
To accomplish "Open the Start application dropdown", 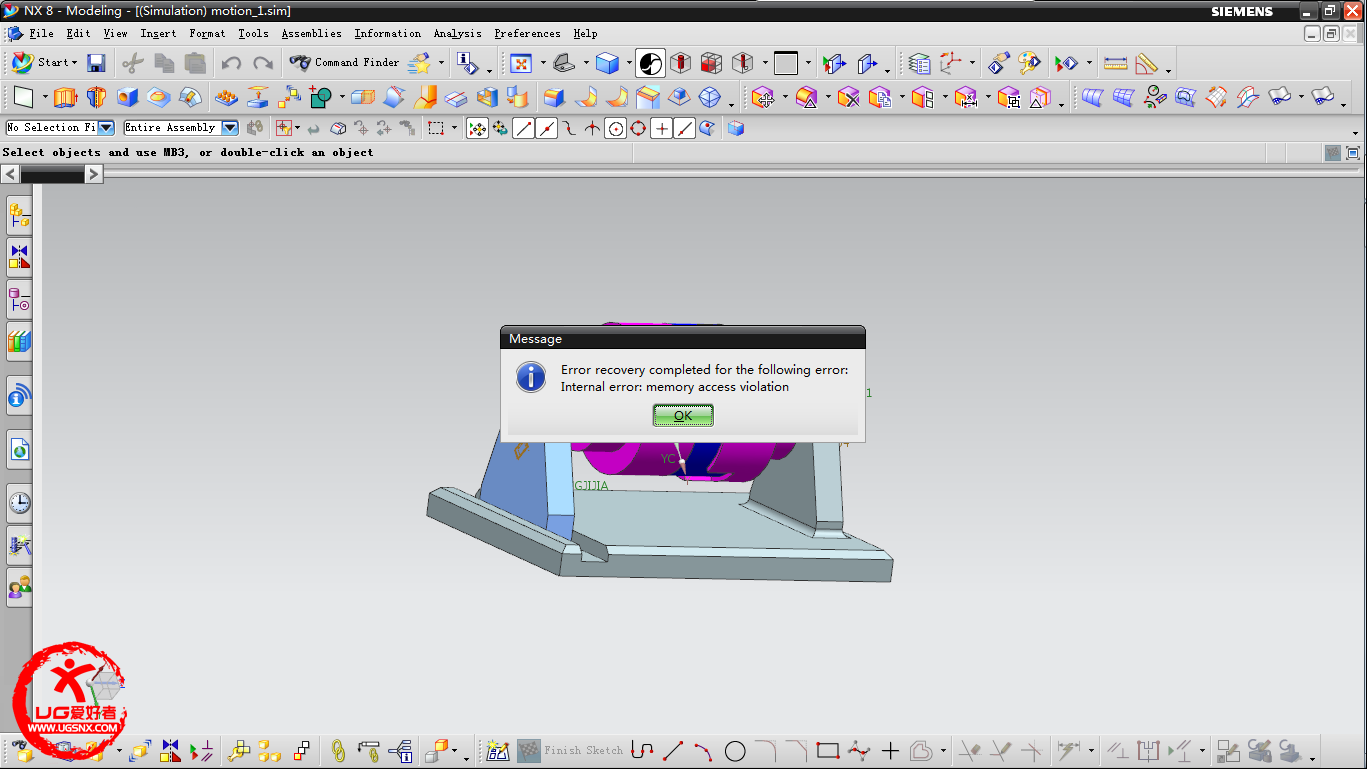I will (44, 62).
